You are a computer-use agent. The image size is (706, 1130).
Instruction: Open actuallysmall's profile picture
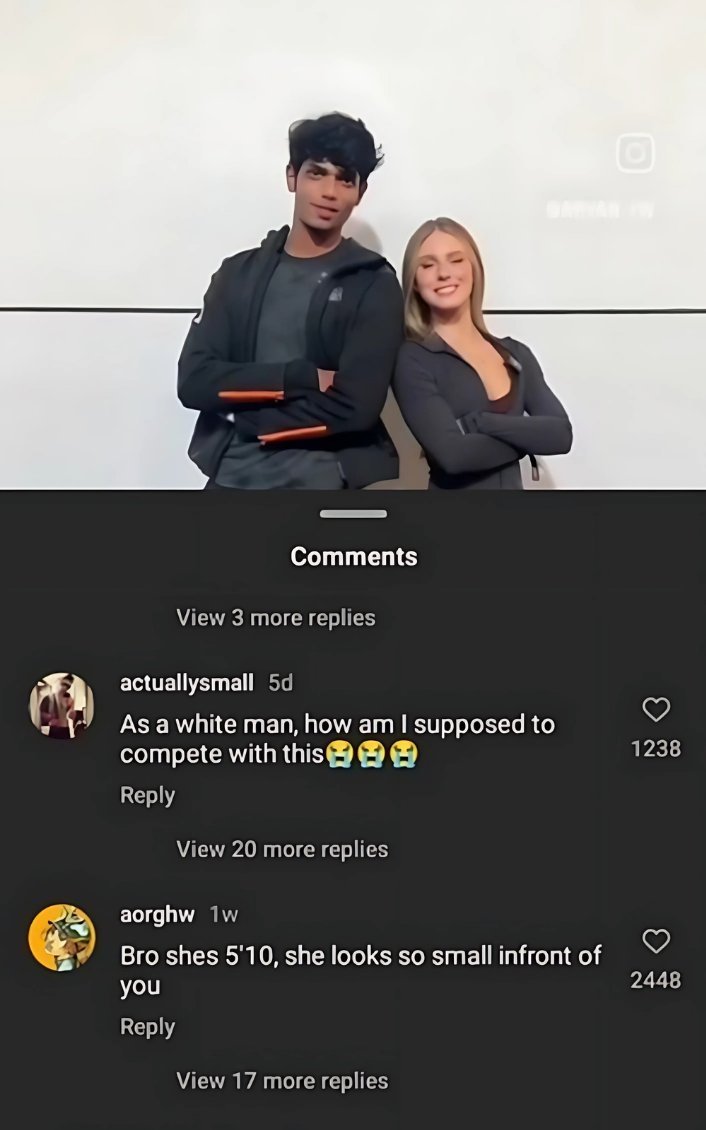pos(61,706)
